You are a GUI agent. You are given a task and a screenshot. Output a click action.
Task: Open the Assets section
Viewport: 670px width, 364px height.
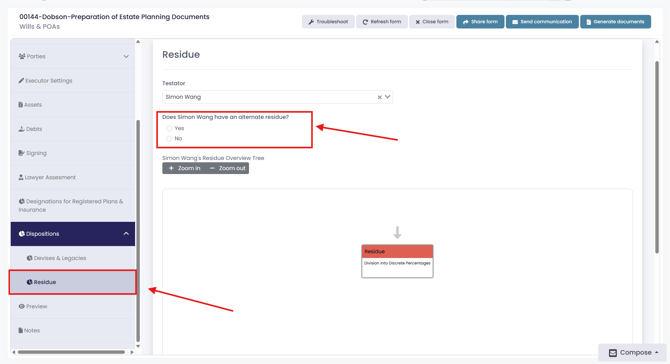pyautogui.click(x=73, y=105)
